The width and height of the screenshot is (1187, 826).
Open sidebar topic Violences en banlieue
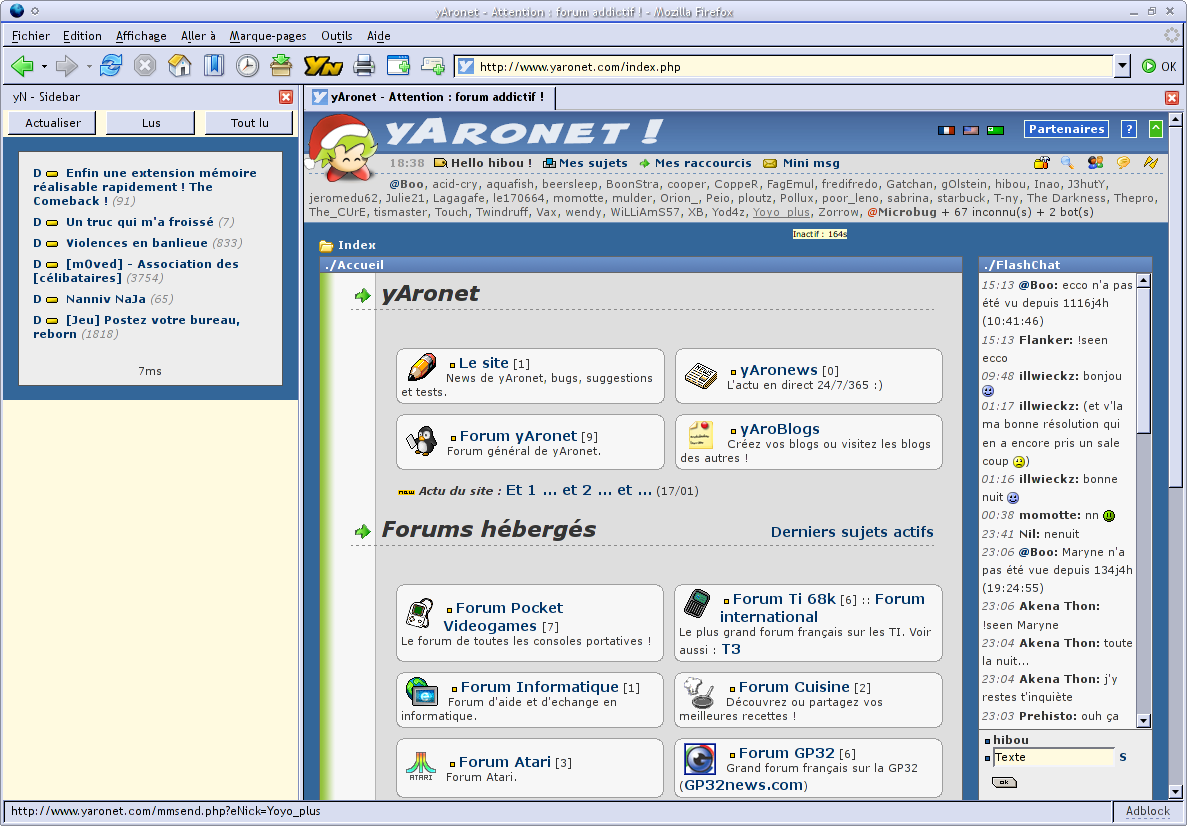pyautogui.click(x=136, y=243)
